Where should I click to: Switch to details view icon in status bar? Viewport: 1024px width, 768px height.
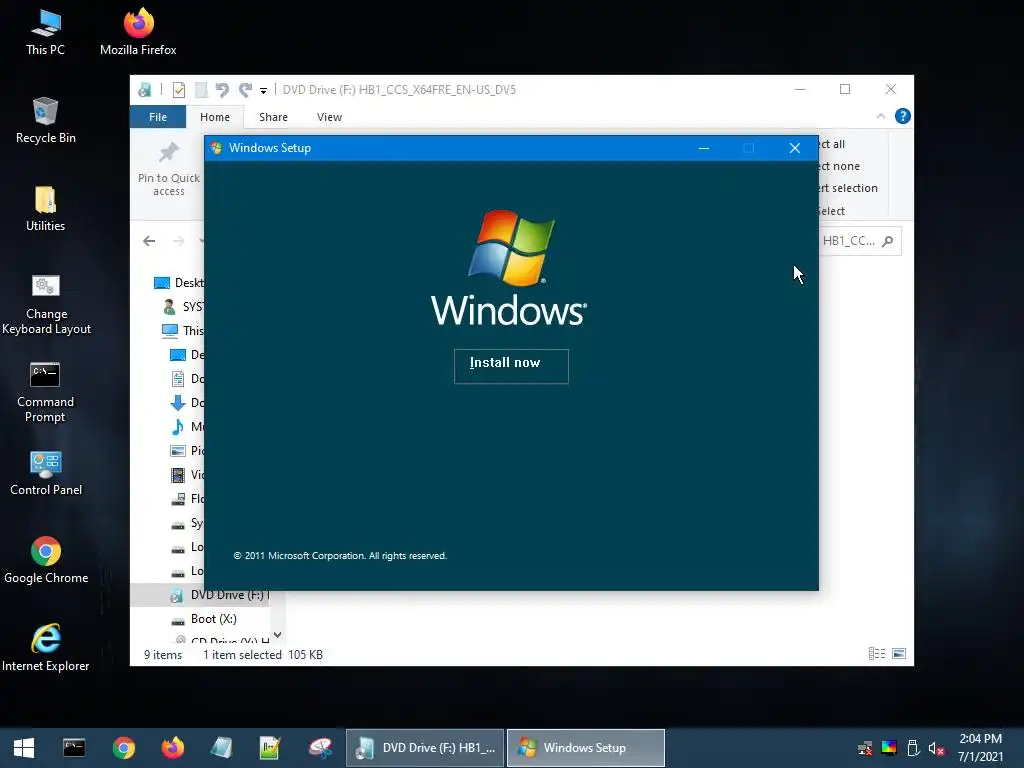tap(877, 654)
